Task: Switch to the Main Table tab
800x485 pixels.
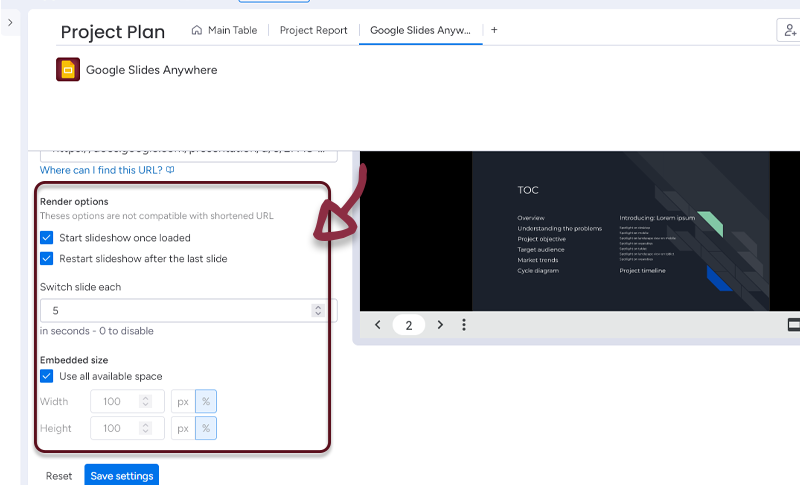Action: 224,30
